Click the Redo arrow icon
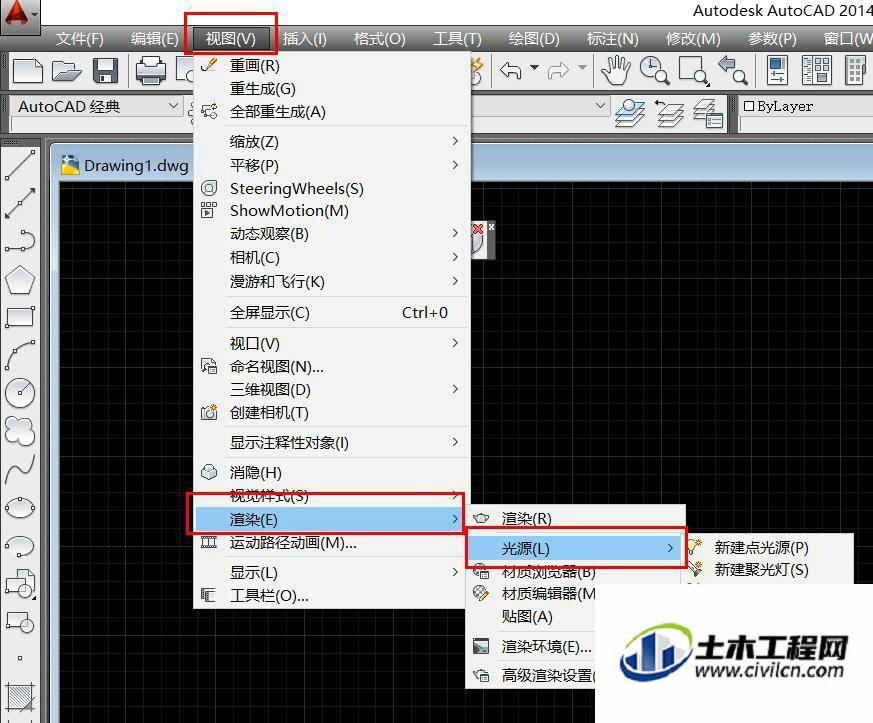873x723 pixels. [558, 71]
